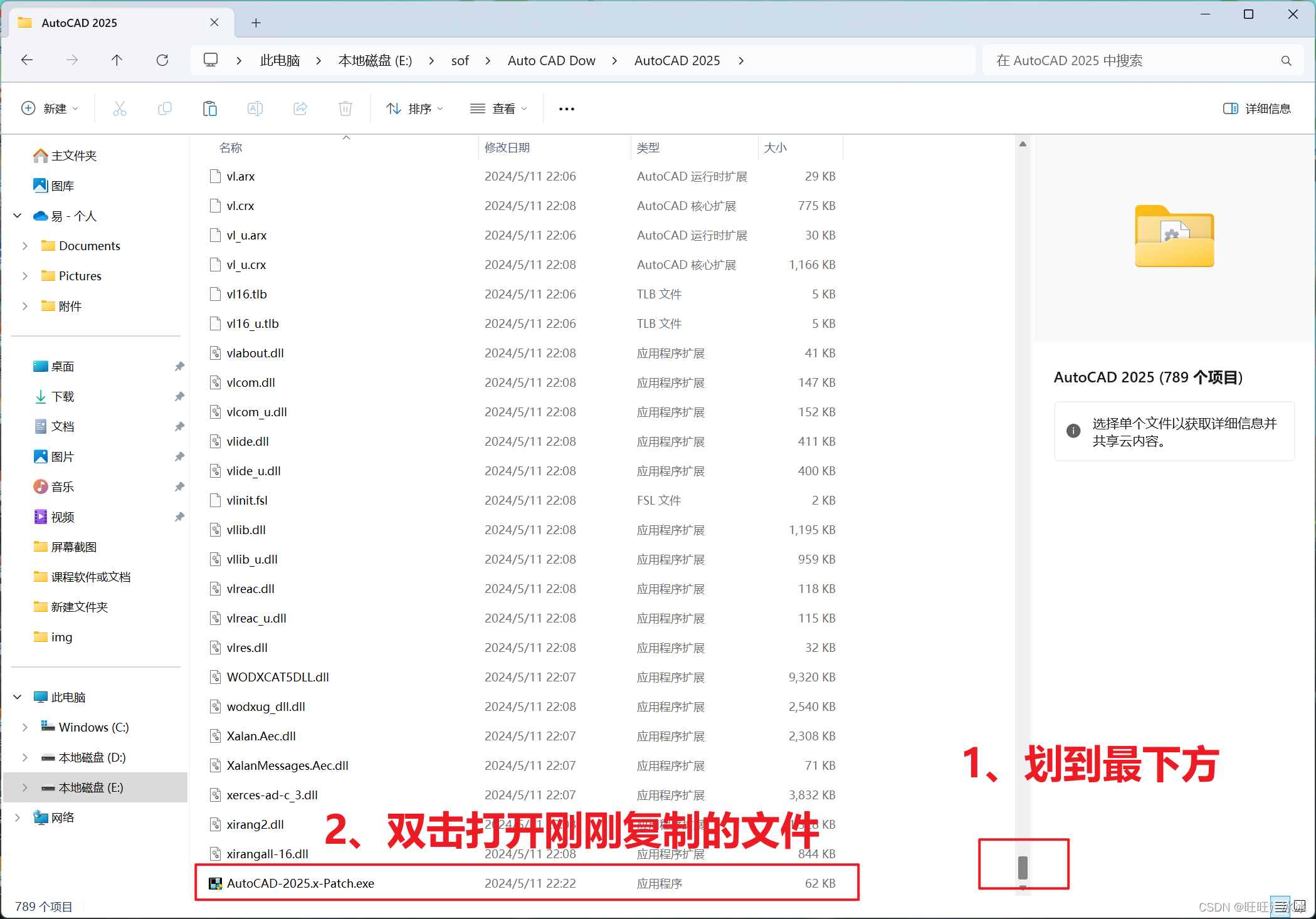Click the PC monitor icon in address bar
This screenshot has width=1316, height=919.
[211, 60]
